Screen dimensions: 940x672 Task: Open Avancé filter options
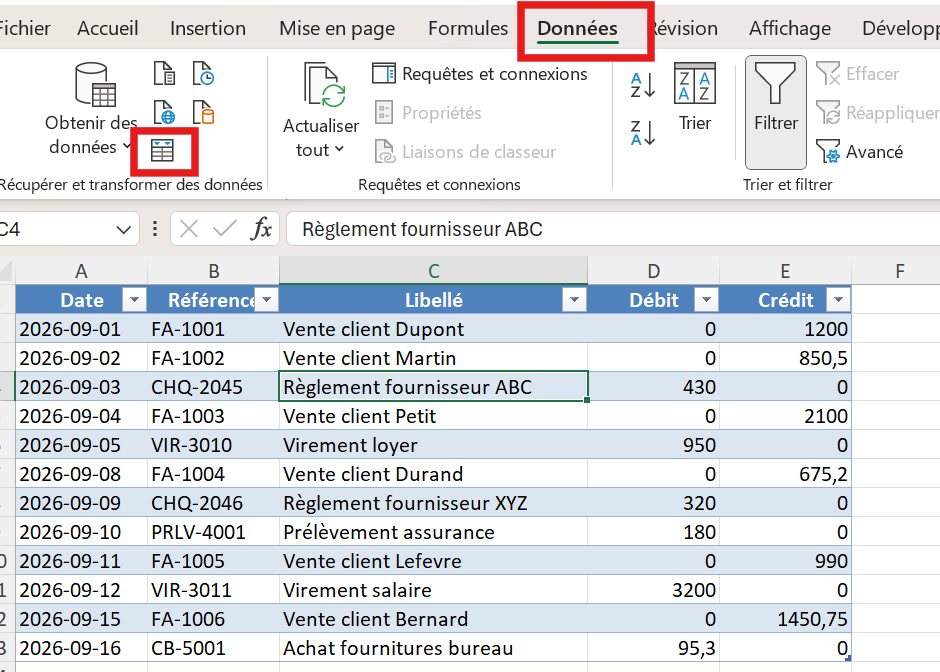tap(860, 152)
